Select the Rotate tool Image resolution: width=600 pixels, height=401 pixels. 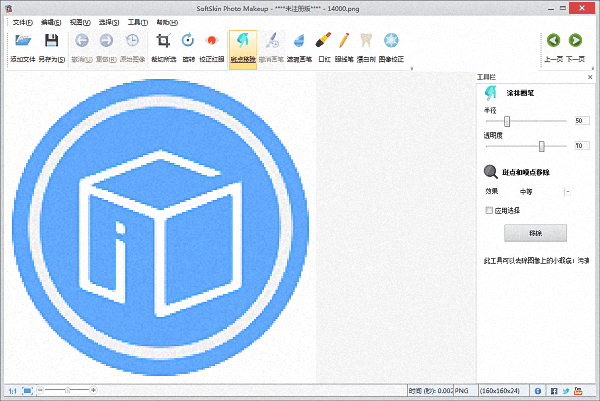pyautogui.click(x=188, y=42)
